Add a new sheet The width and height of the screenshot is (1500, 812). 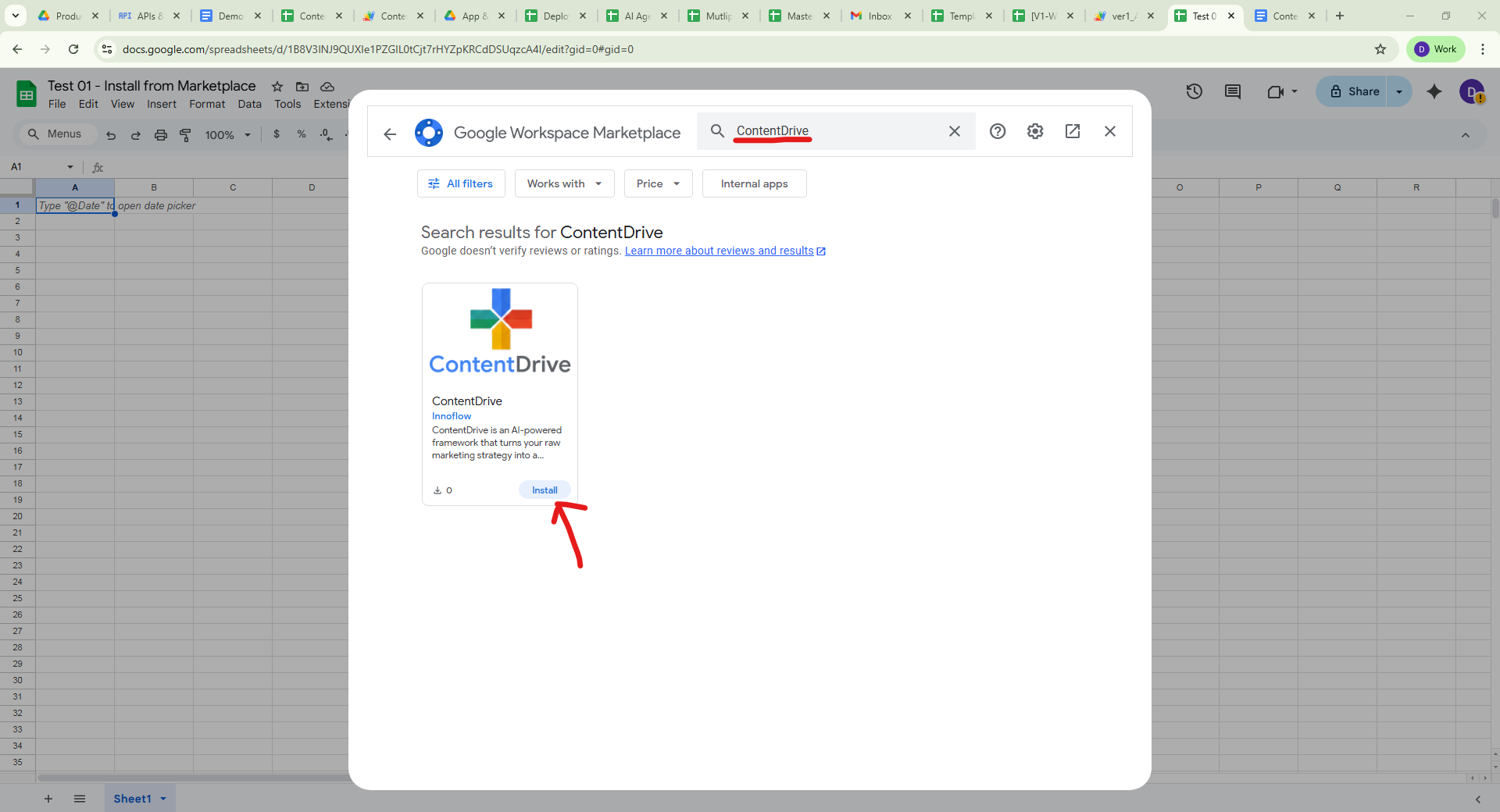coord(48,799)
